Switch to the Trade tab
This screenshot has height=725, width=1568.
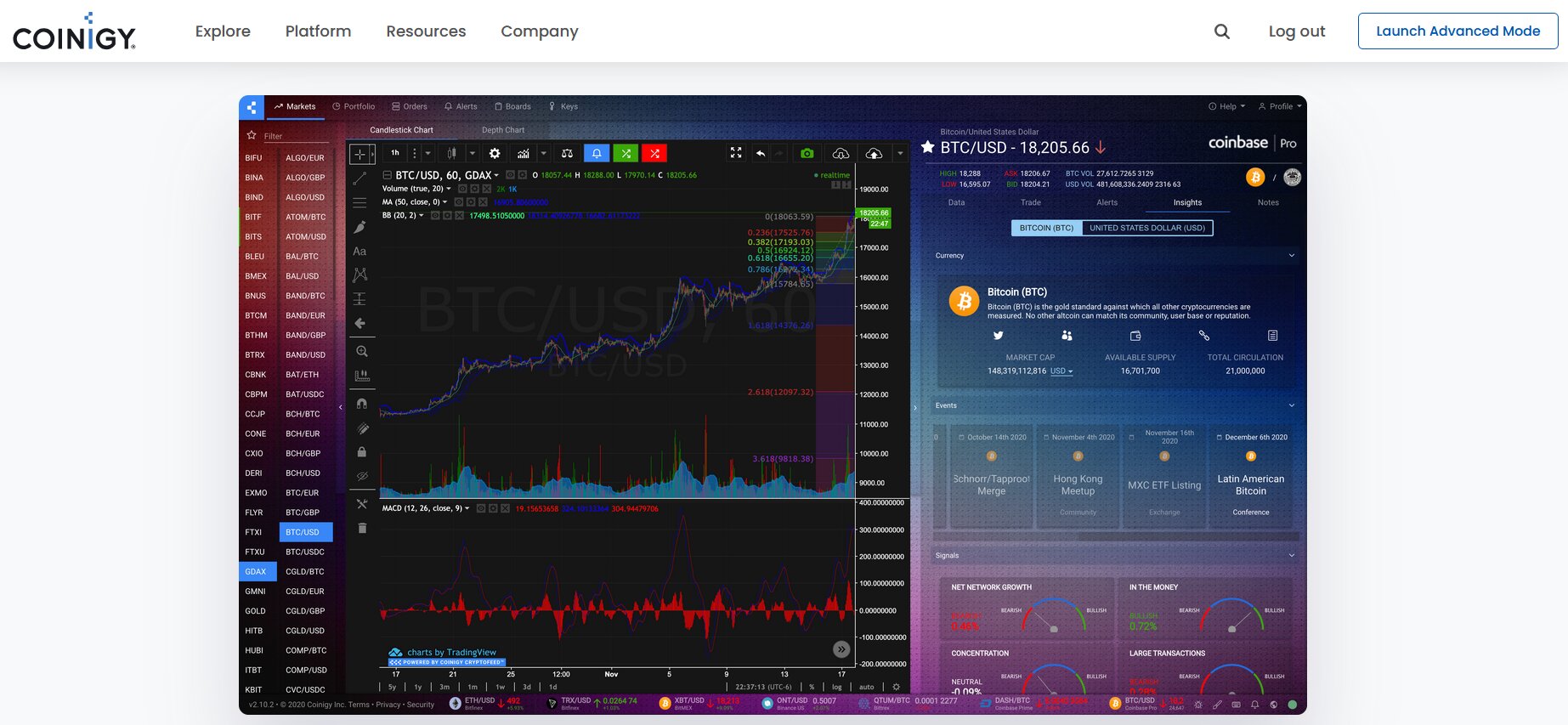pos(1031,202)
